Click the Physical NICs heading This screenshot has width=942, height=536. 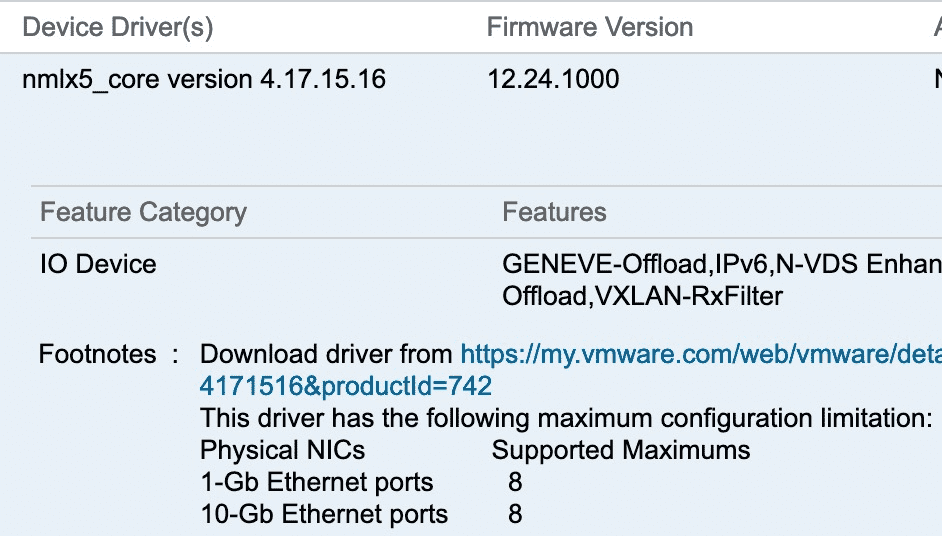click(282, 450)
